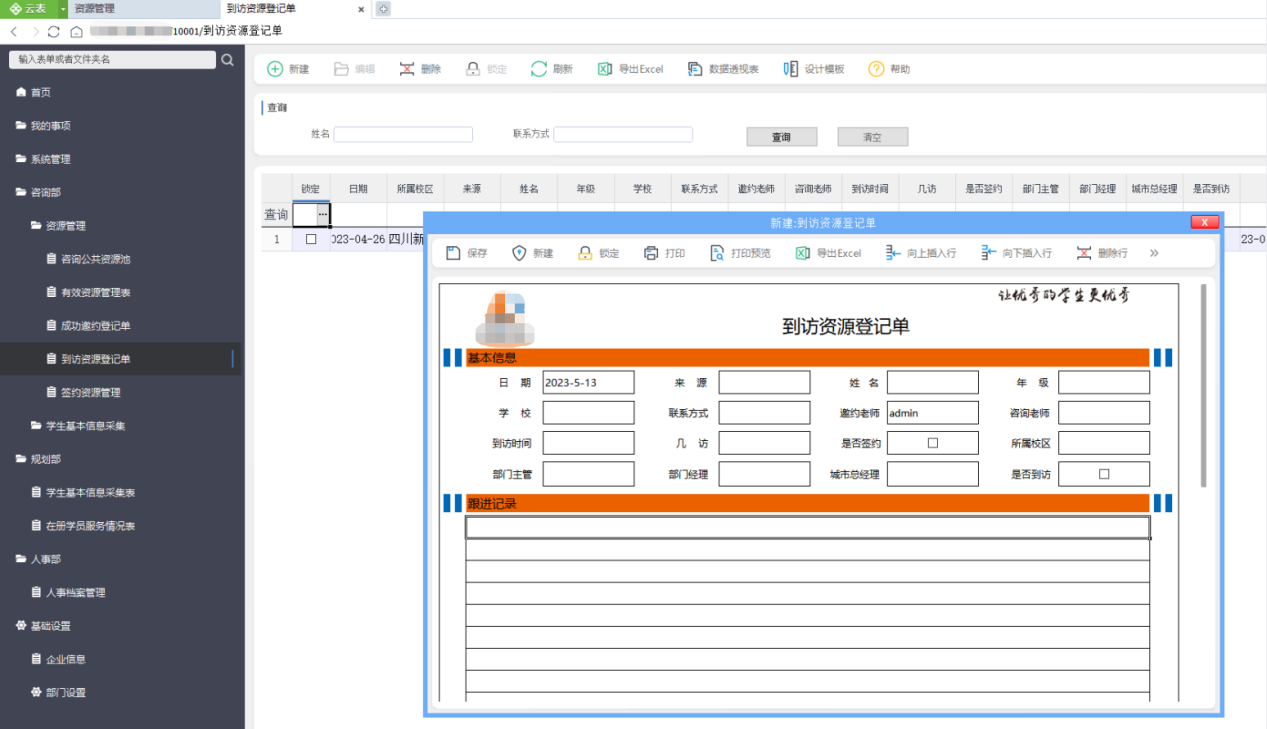This screenshot has width=1267, height=729.
Task: Click the browser back arrow
Action: pos(13,31)
